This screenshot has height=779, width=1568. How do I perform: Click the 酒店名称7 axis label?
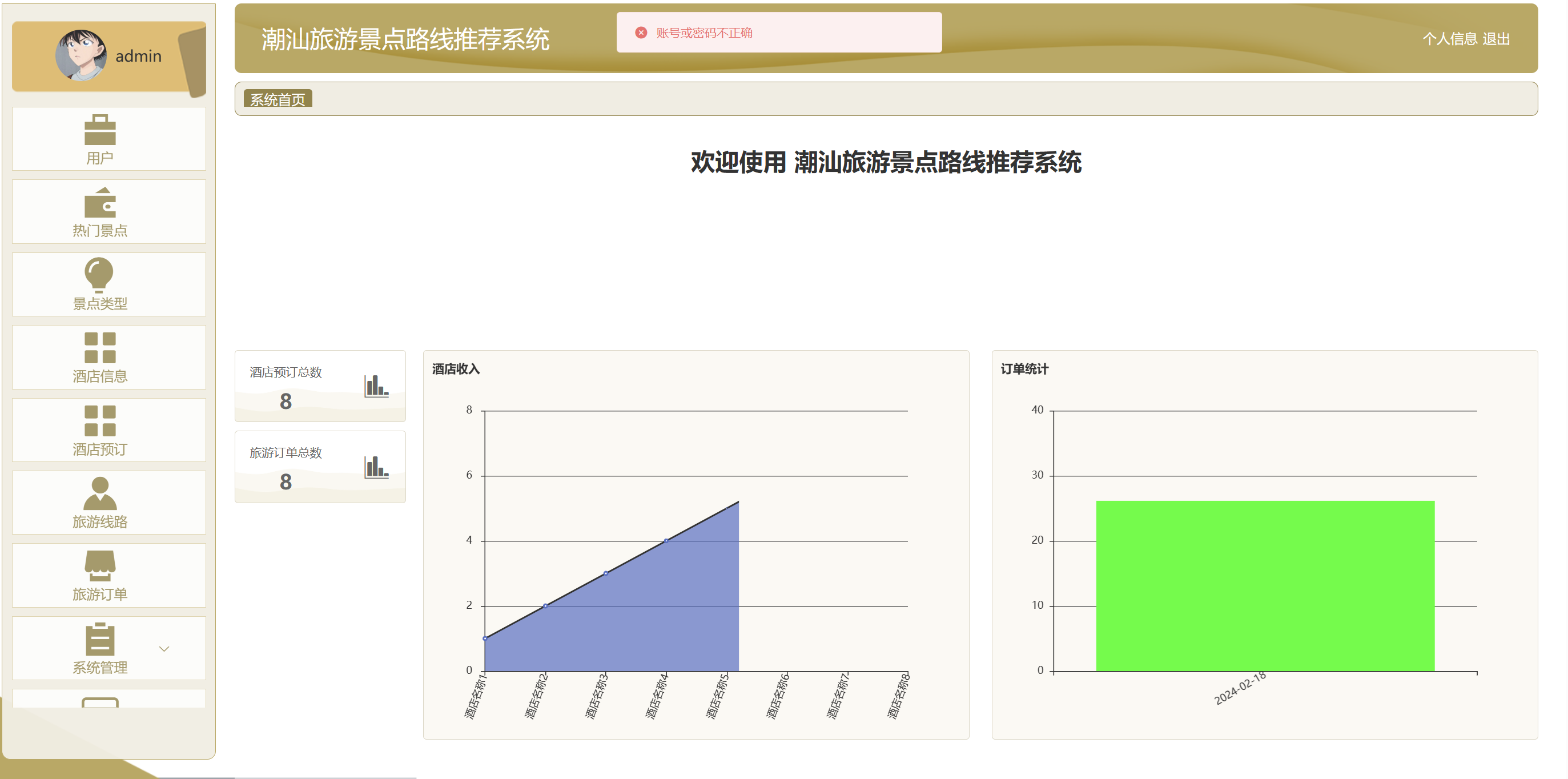pos(838,696)
